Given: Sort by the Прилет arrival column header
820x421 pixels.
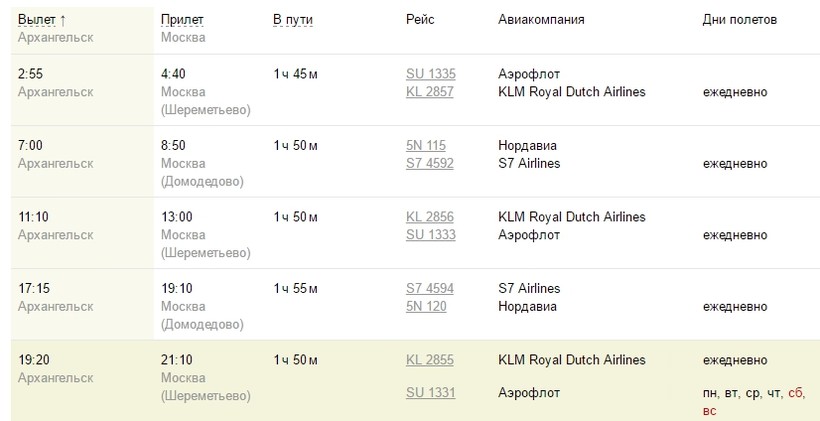Looking at the screenshot, I should tap(182, 20).
